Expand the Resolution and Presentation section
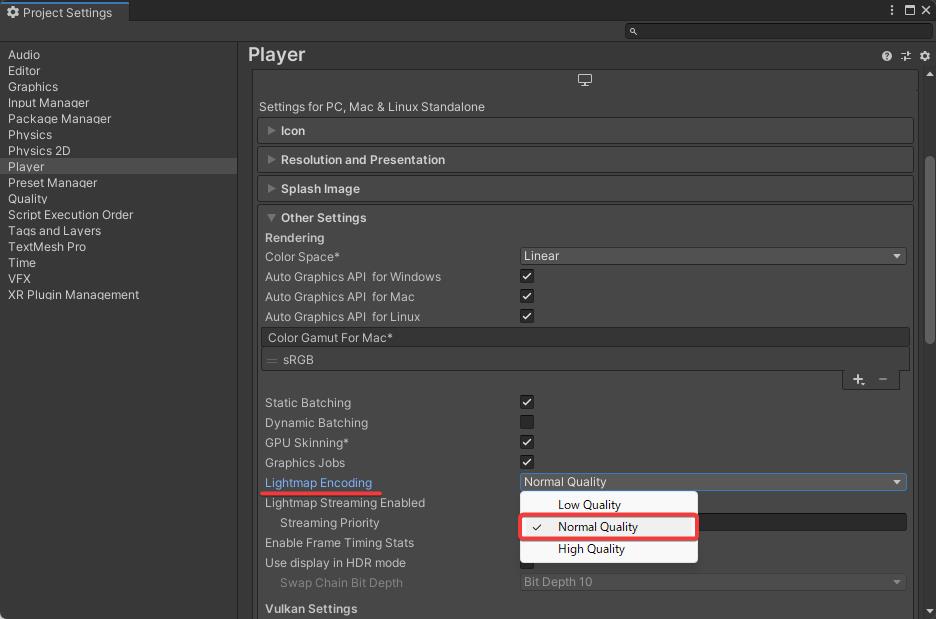936x619 pixels. [363, 160]
